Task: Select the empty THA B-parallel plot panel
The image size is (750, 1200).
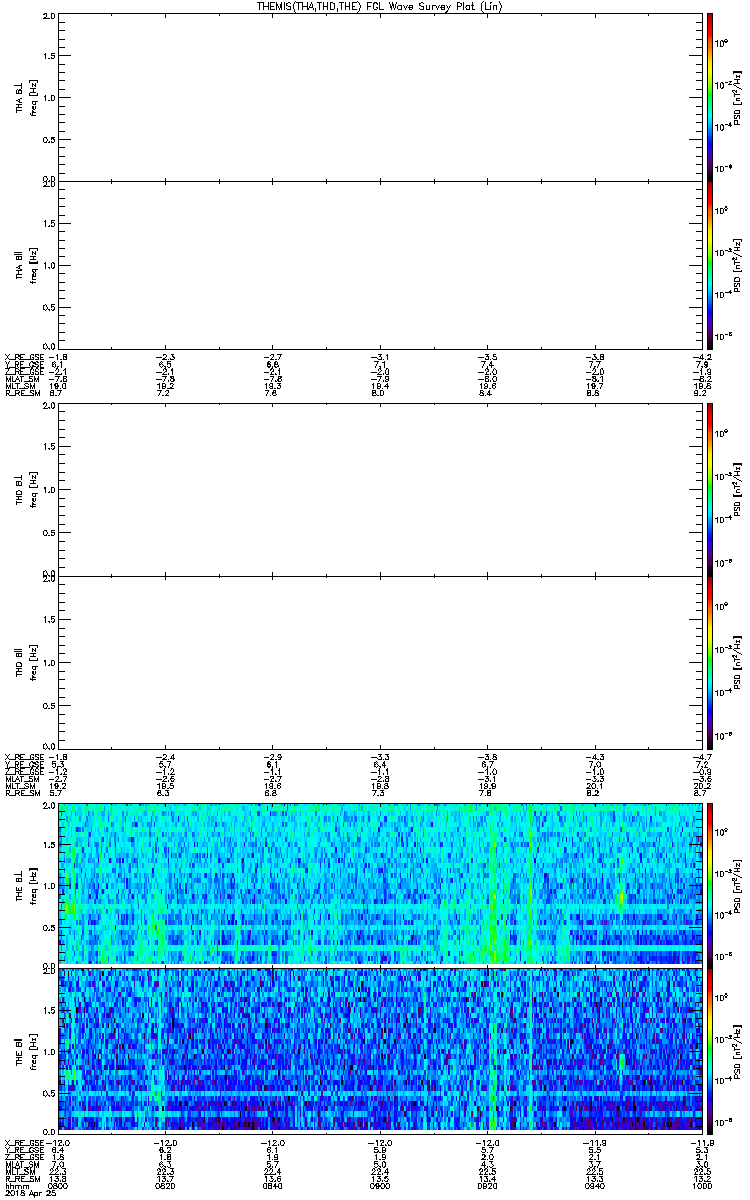Action: click(380, 265)
